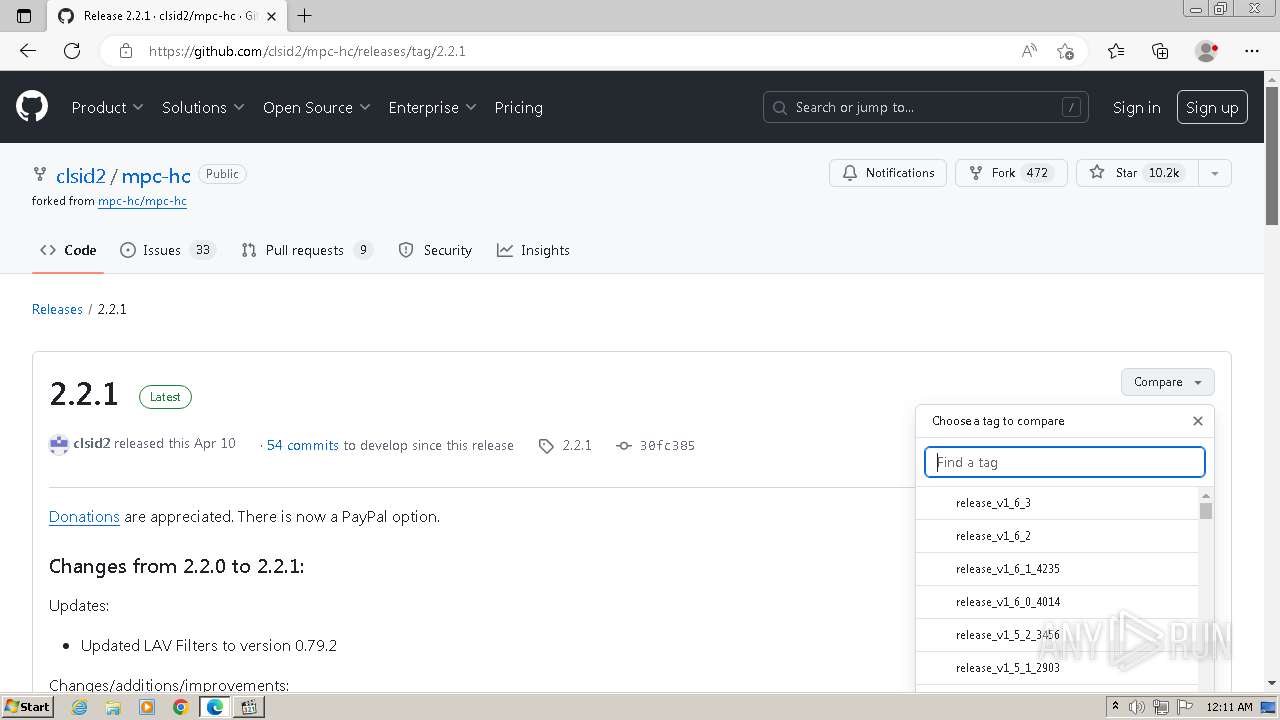Viewport: 1280px width, 720px height.
Task: Open the browser profile avatar
Action: click(1206, 51)
